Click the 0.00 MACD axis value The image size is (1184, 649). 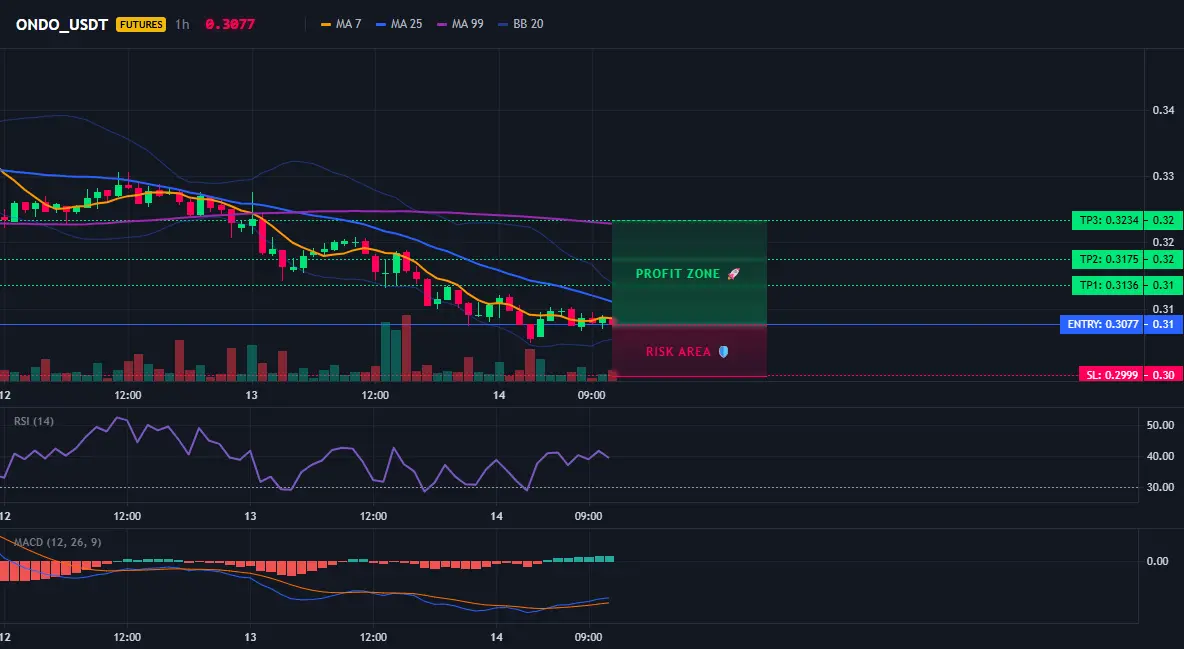(1158, 561)
